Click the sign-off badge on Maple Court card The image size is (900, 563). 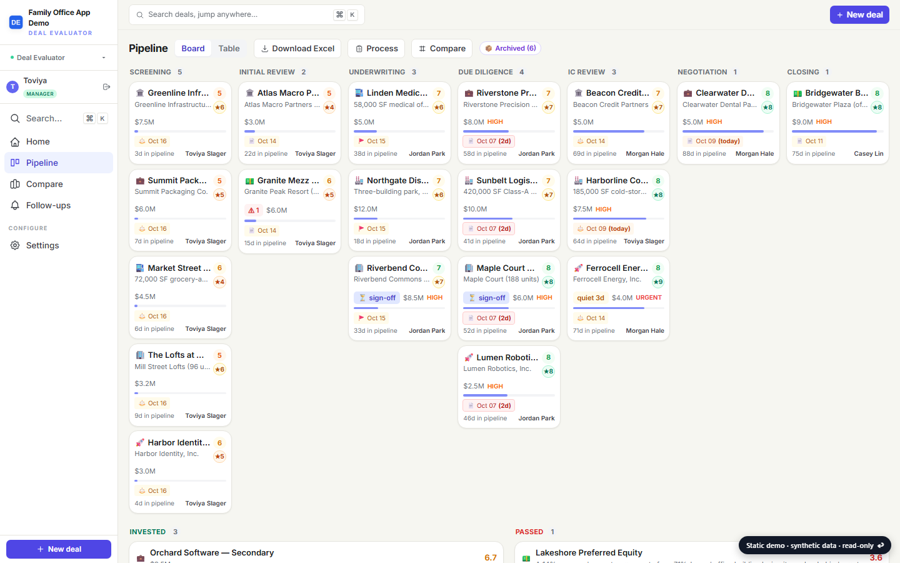point(486,298)
